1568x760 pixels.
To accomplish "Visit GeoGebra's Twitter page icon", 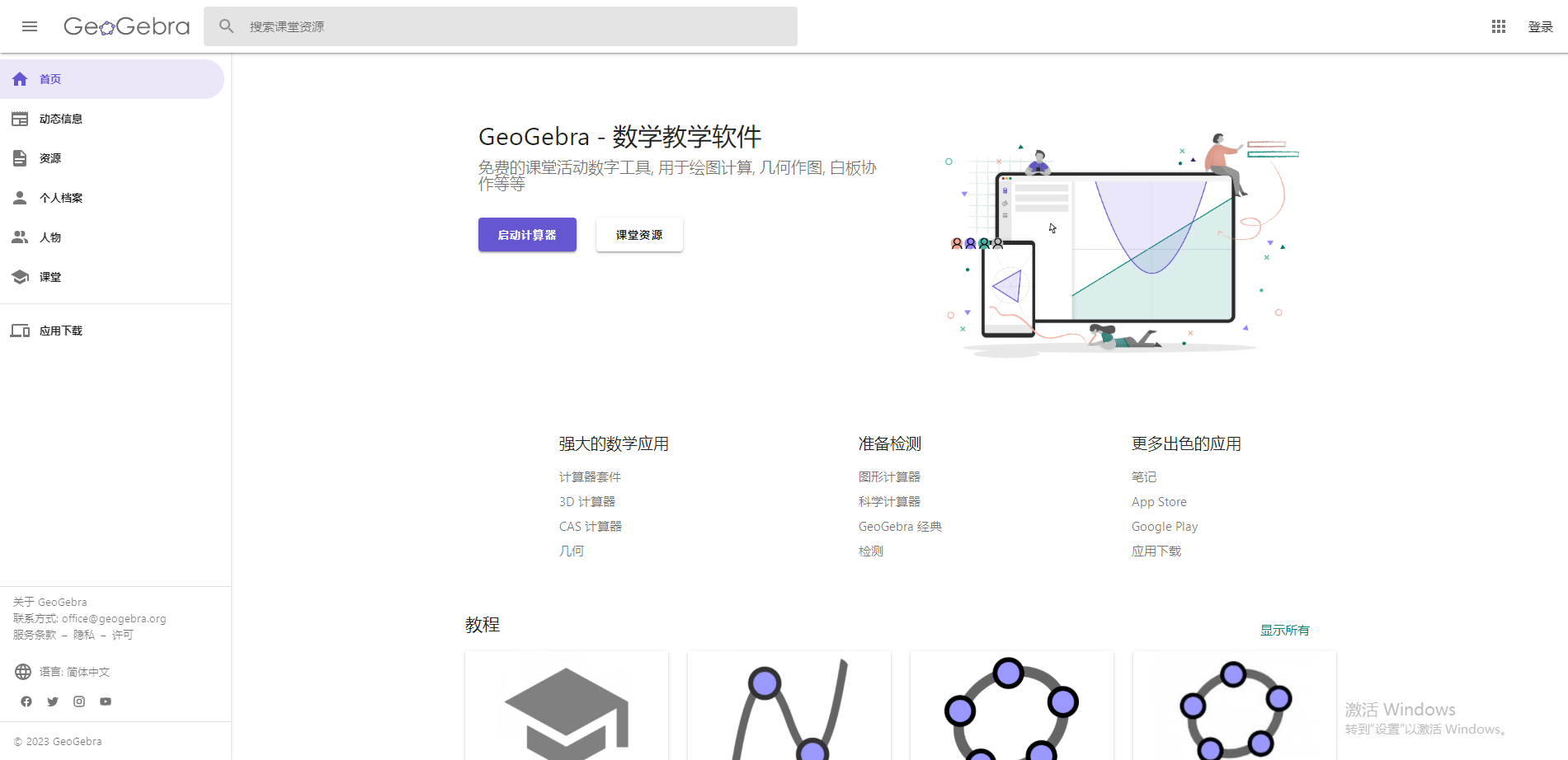I will [x=53, y=701].
